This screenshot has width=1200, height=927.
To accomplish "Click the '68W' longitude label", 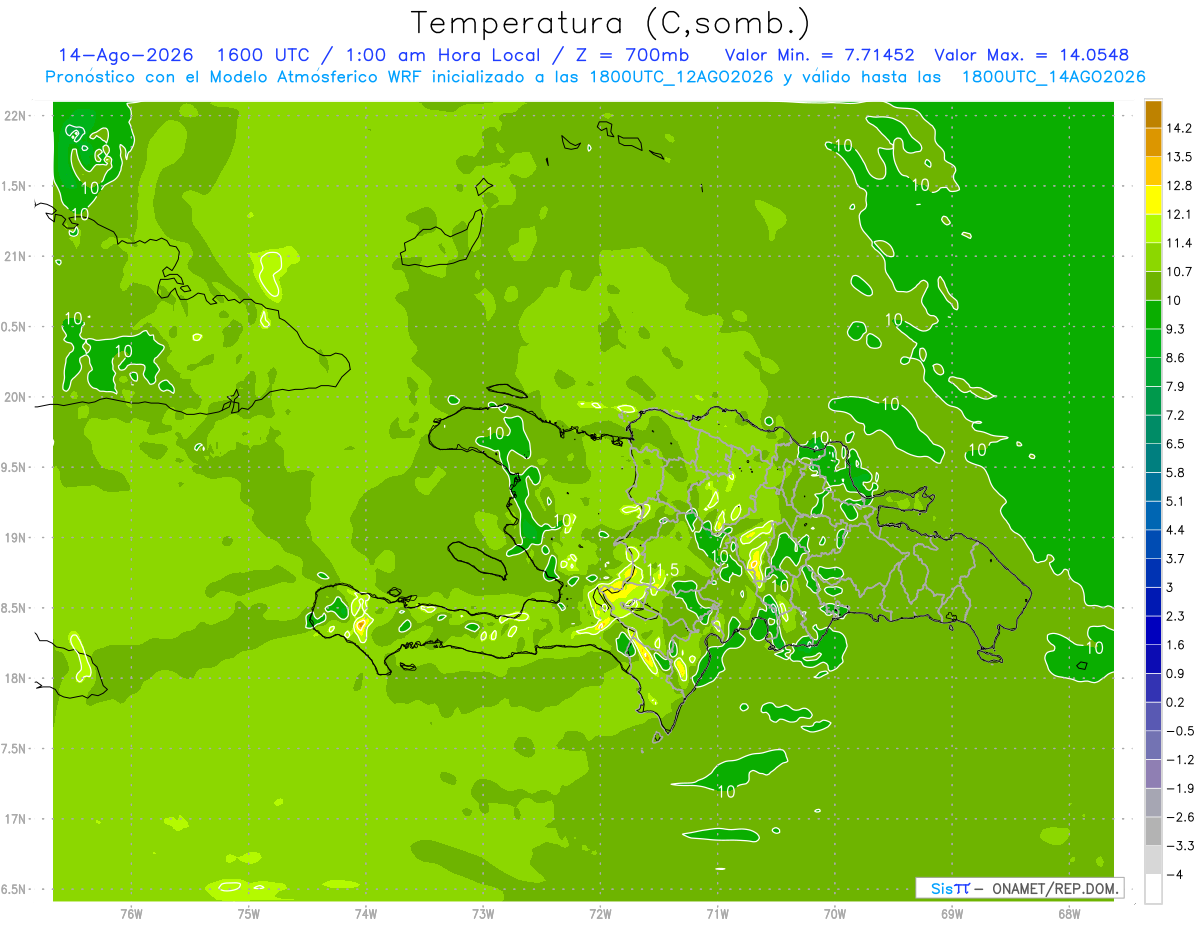I will (1069, 914).
